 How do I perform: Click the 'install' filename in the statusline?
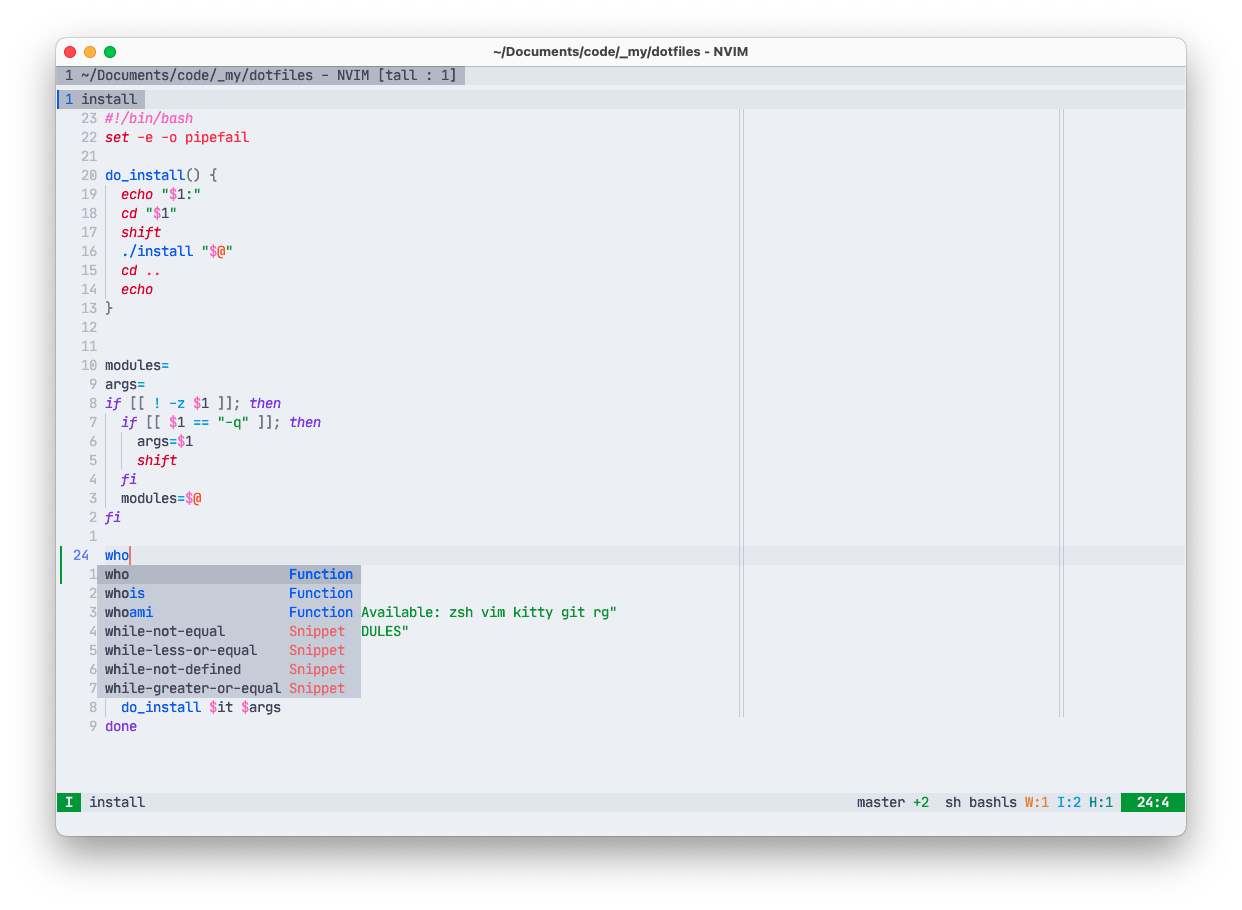pyautogui.click(x=117, y=802)
